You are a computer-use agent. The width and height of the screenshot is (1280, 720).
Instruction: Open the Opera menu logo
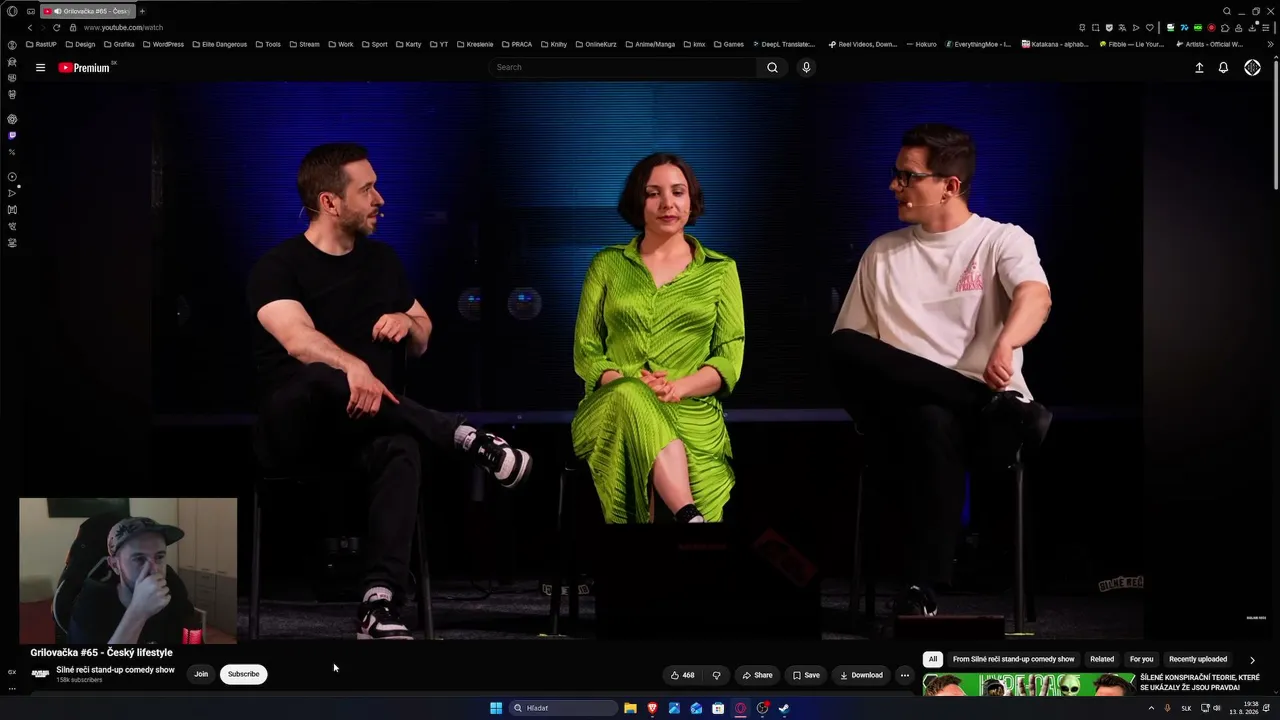pos(12,11)
